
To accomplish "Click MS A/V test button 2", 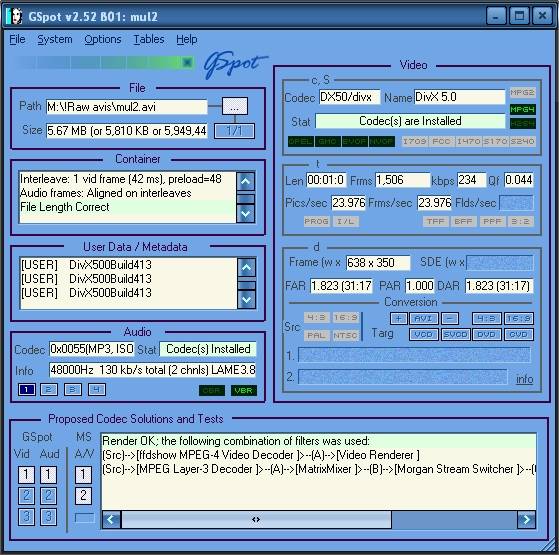I will point(83,495).
